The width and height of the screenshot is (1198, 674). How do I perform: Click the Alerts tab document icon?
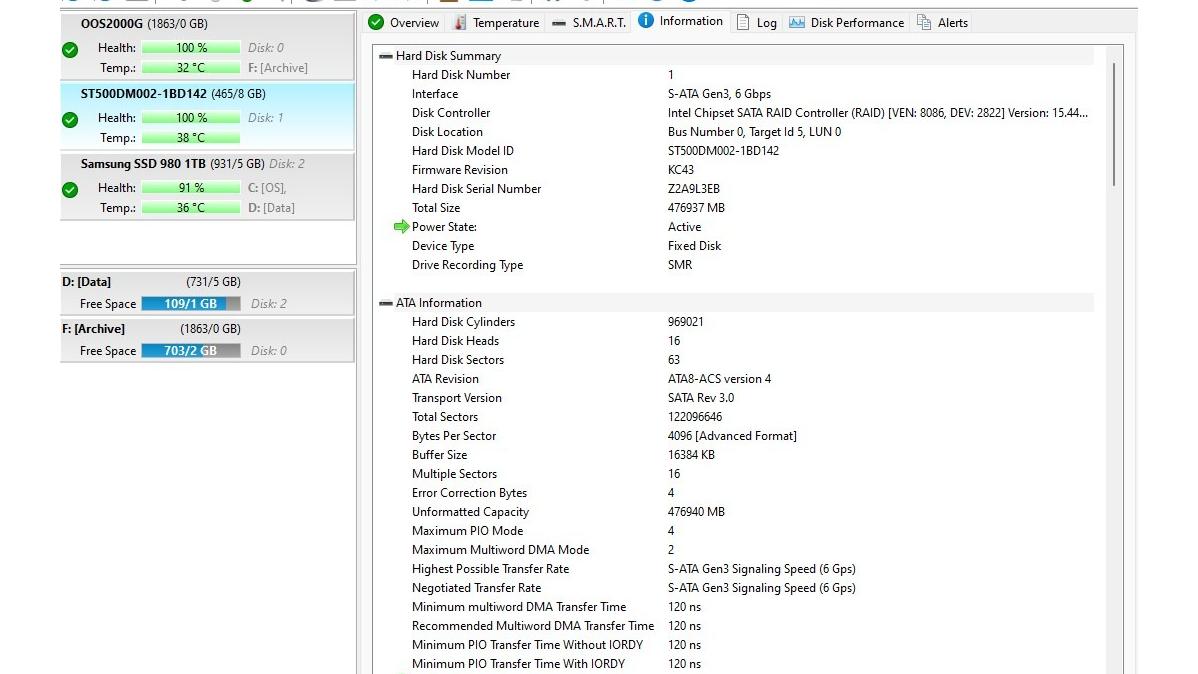pyautogui.click(x=924, y=23)
